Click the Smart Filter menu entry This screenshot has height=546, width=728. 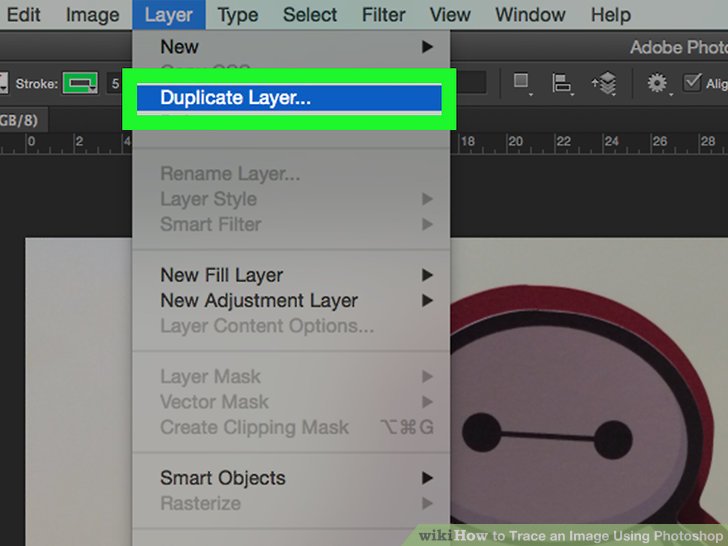[x=291, y=225]
